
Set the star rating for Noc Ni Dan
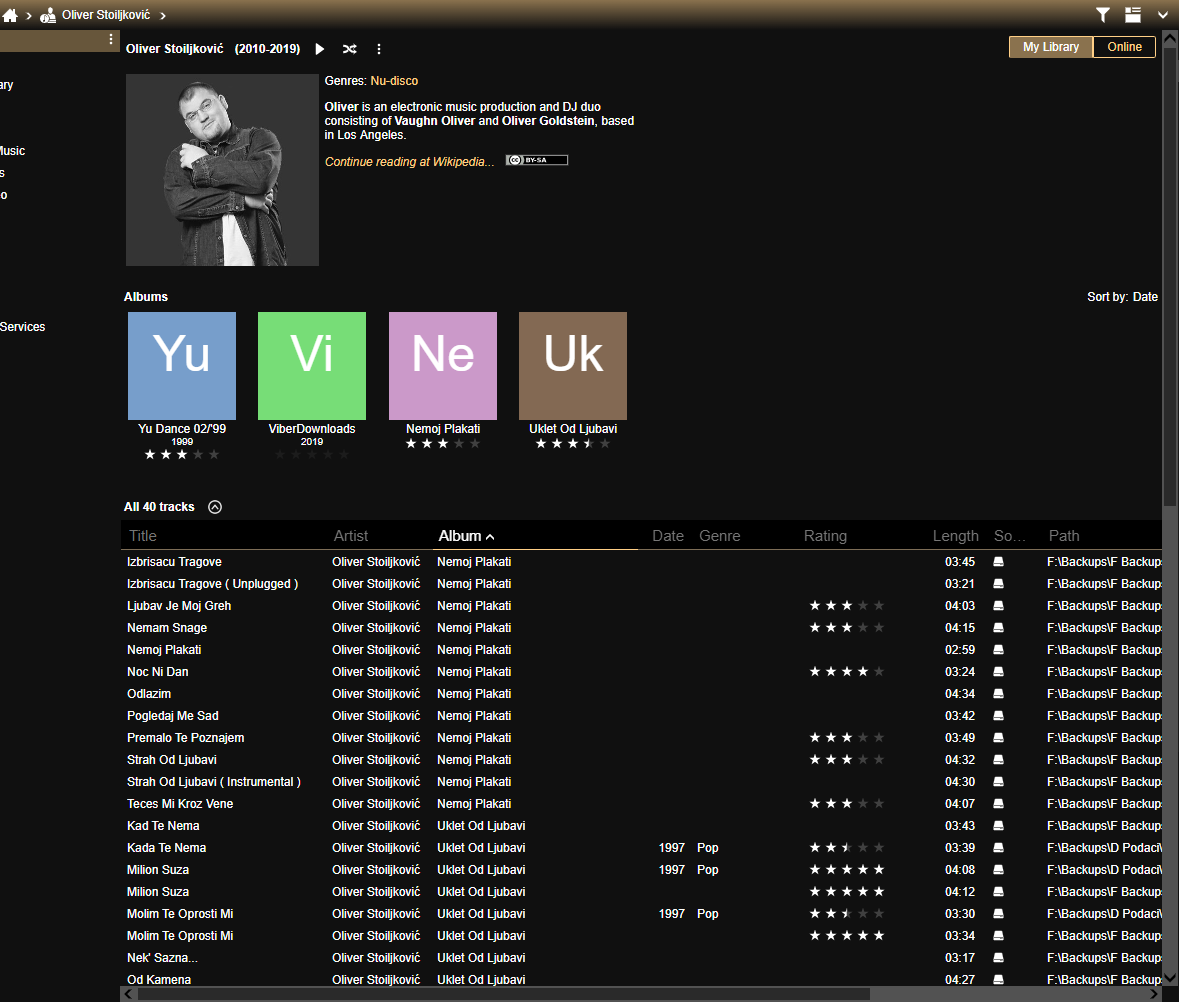pos(846,672)
